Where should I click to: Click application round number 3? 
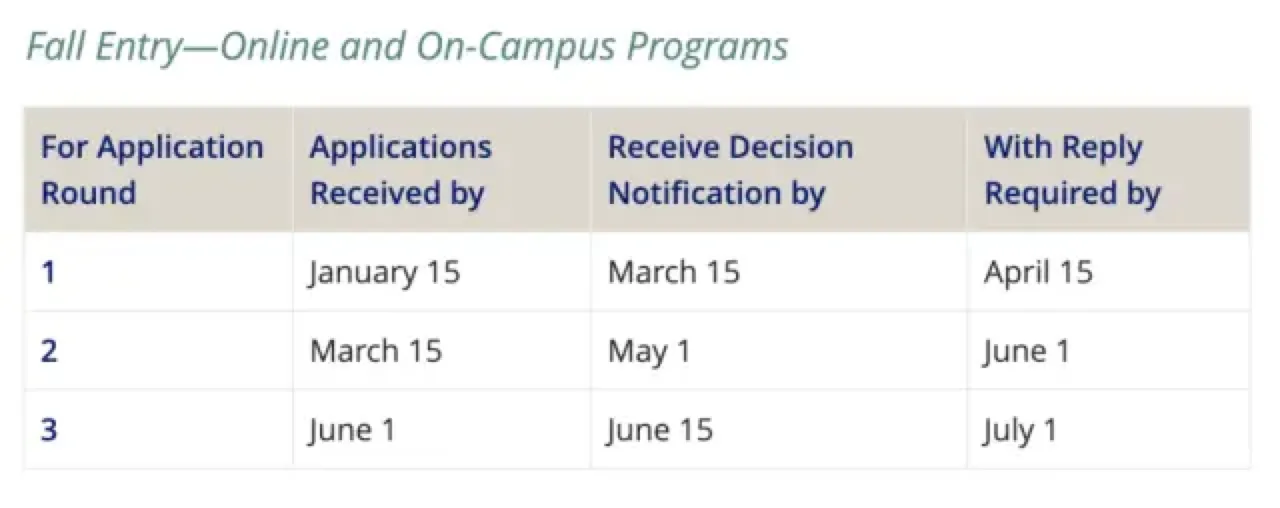click(49, 430)
